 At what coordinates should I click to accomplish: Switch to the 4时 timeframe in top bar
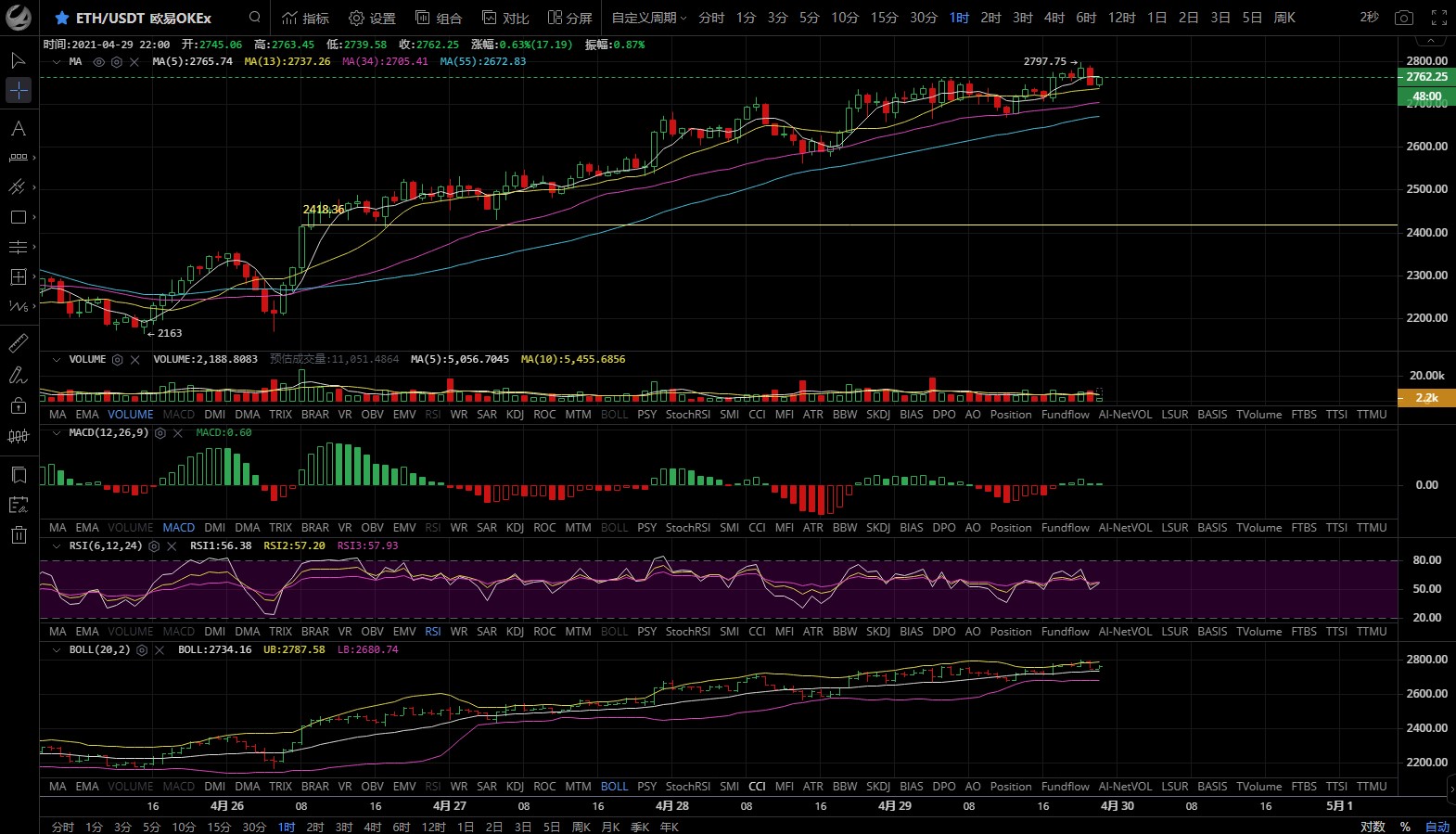(1054, 18)
